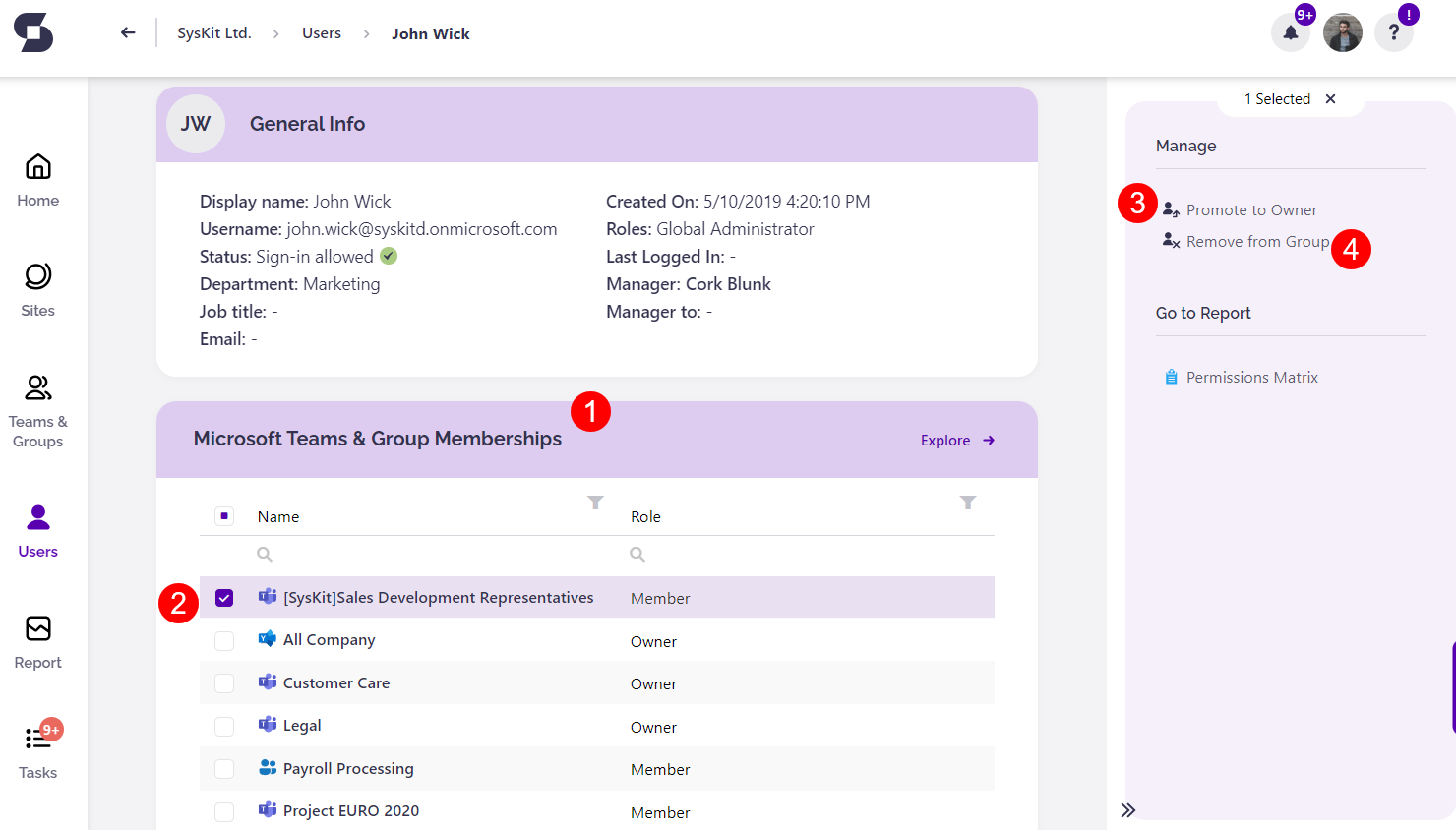Open the Role column filter
Screen dimensions: 1456x830
click(x=968, y=503)
